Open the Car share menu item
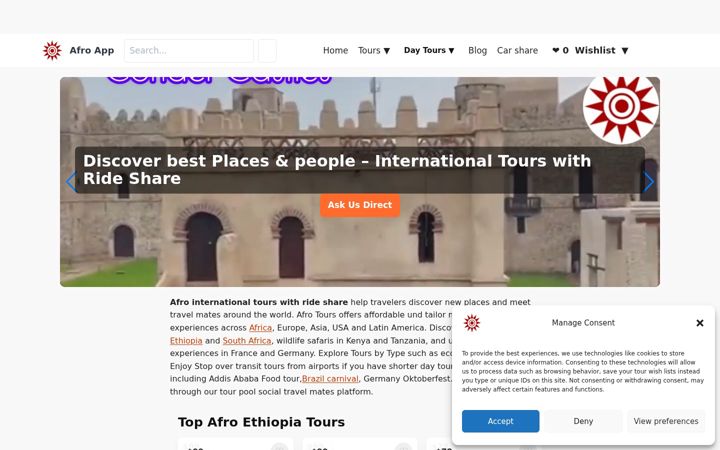720x450 pixels. pos(517,51)
